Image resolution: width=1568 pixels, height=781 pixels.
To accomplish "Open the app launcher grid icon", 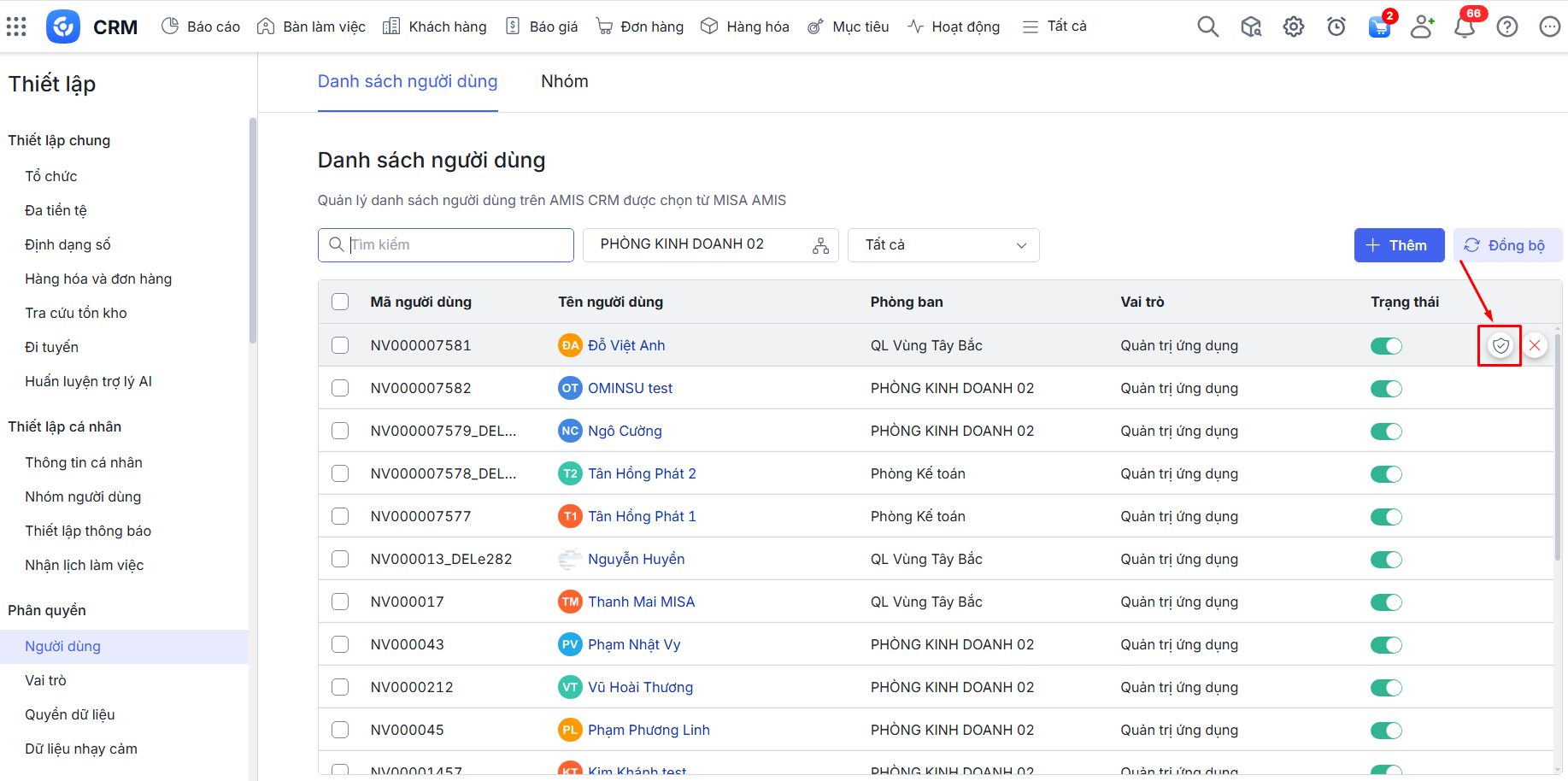I will coord(16,26).
